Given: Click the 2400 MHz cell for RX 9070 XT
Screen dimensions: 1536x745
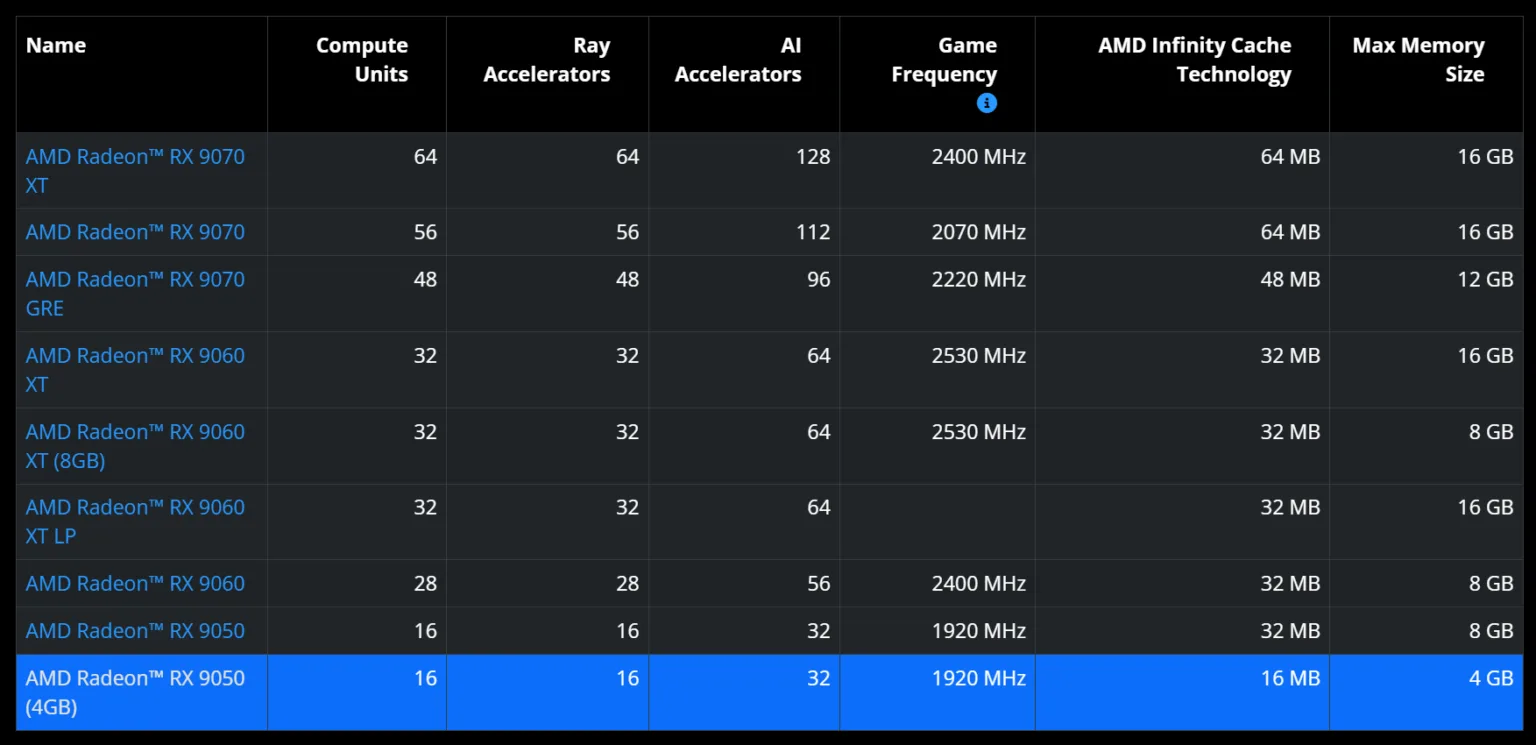Looking at the screenshot, I should (979, 157).
